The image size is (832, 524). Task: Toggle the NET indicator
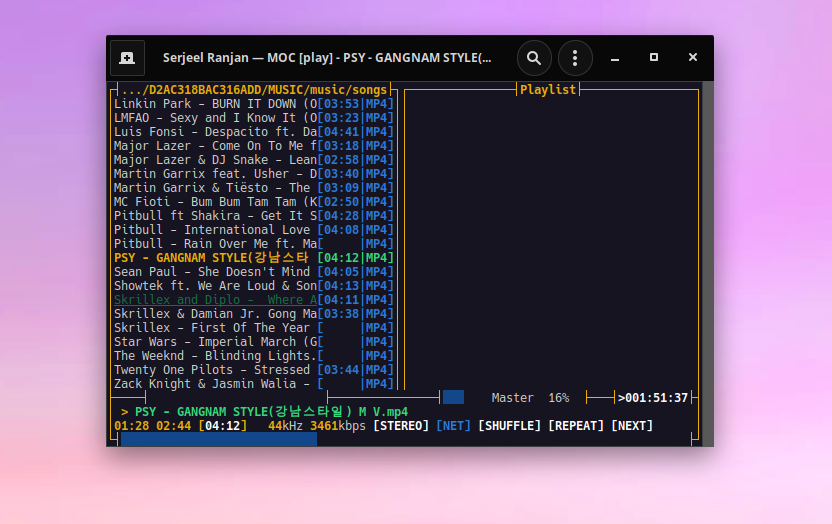click(x=453, y=426)
